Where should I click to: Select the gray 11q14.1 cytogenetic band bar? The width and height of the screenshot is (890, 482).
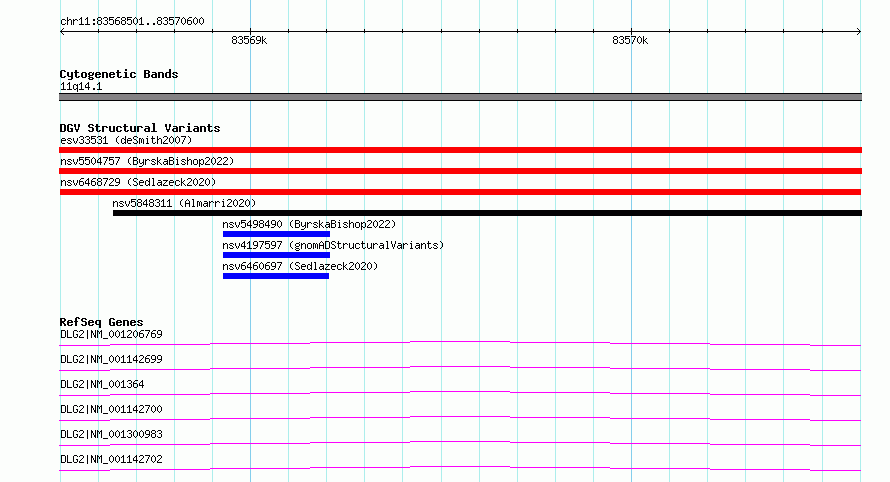point(460,97)
